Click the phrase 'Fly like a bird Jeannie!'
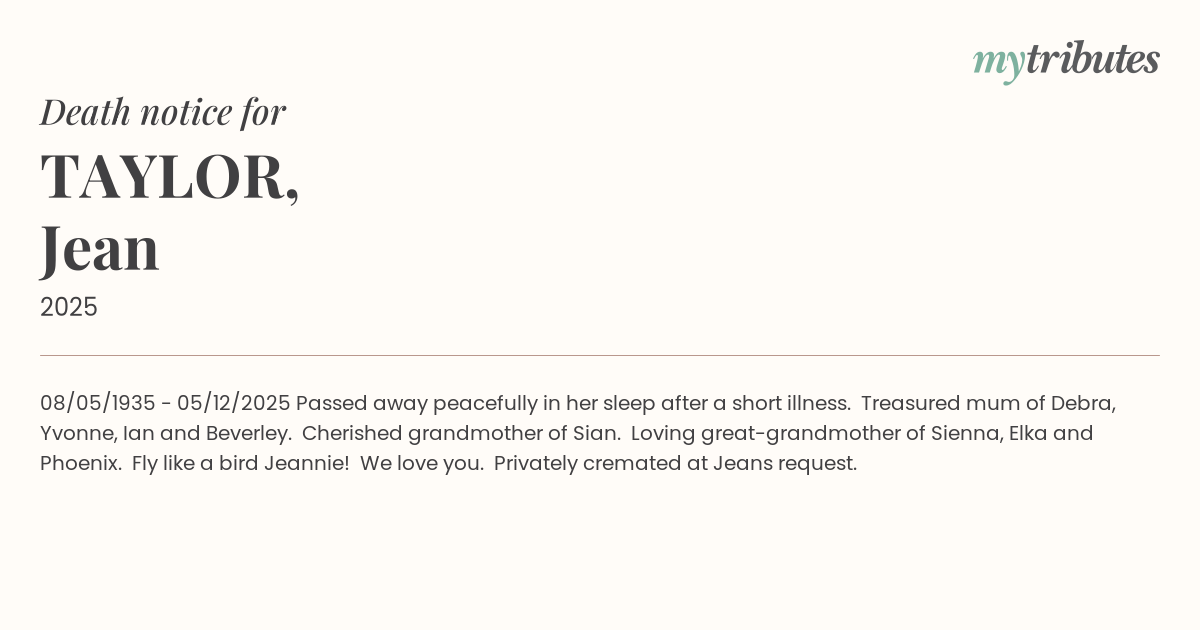The width and height of the screenshot is (1200, 630). pyautogui.click(x=240, y=463)
